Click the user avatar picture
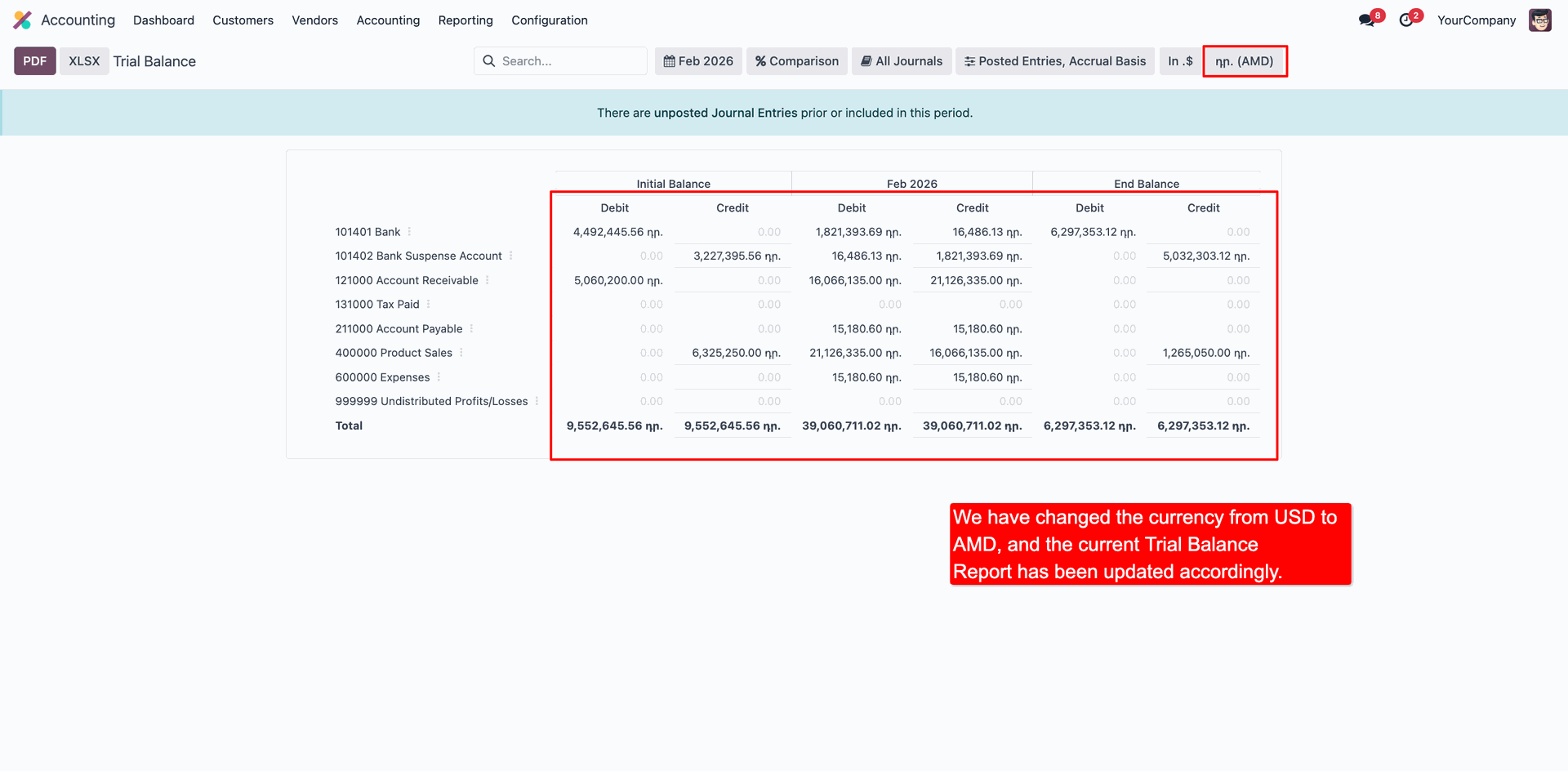This screenshot has width=1568, height=771. pos(1539,20)
